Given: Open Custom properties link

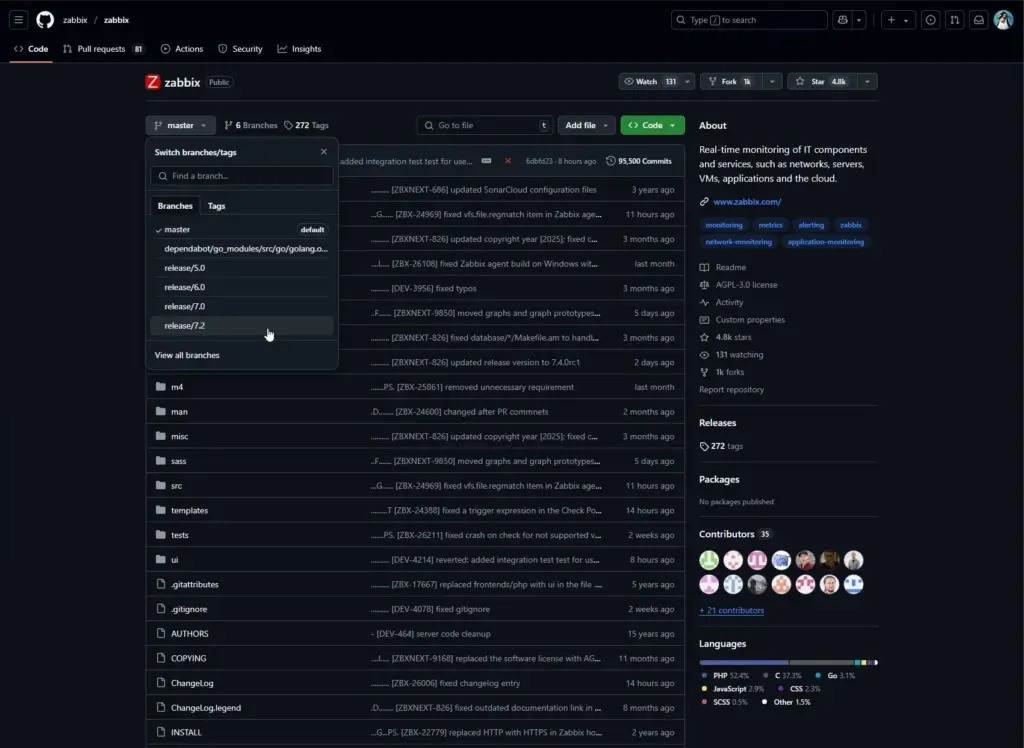Looking at the screenshot, I should (x=750, y=319).
